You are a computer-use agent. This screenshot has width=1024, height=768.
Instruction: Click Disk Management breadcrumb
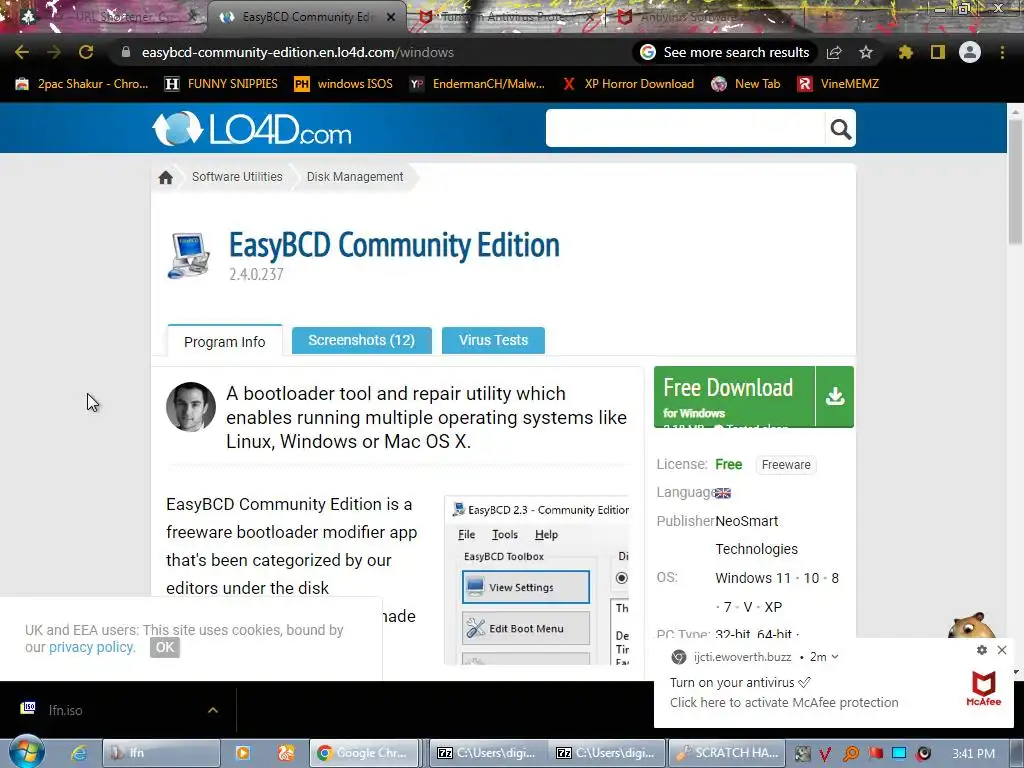coord(355,176)
